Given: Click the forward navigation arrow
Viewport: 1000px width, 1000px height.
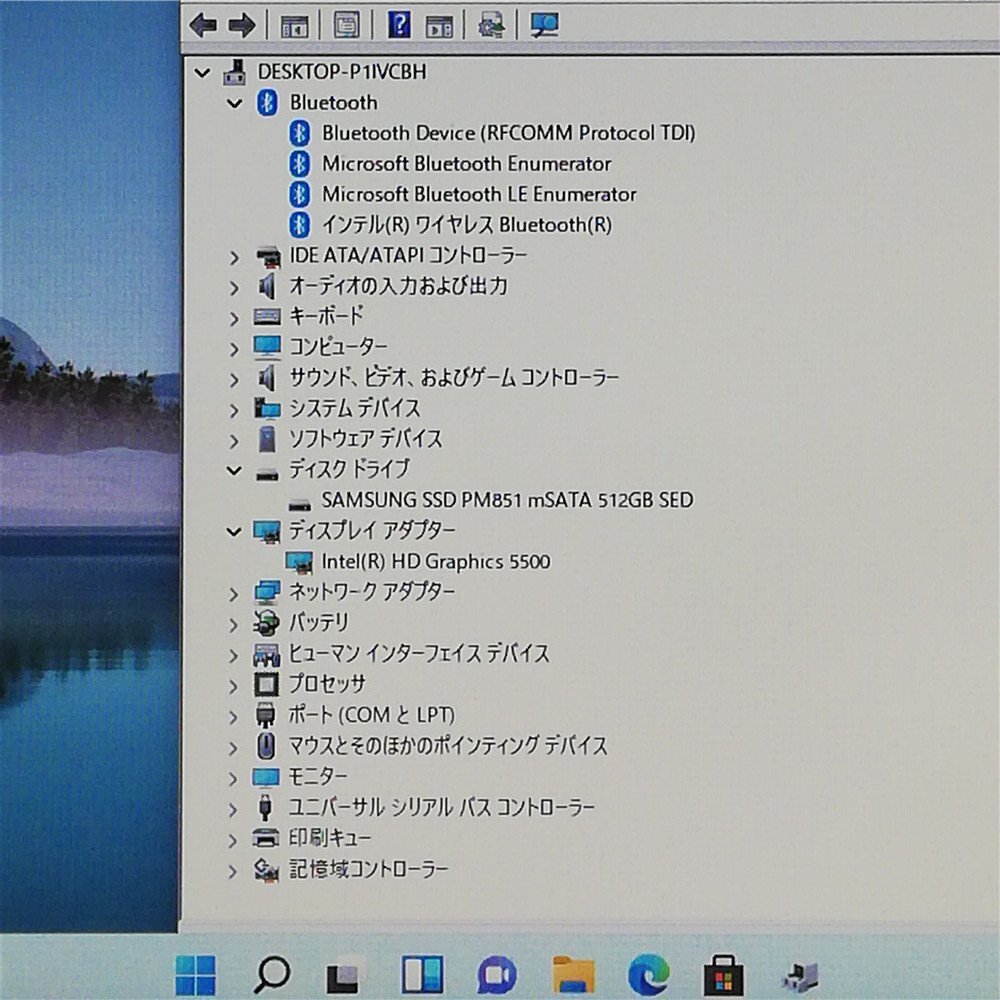Looking at the screenshot, I should click(242, 25).
